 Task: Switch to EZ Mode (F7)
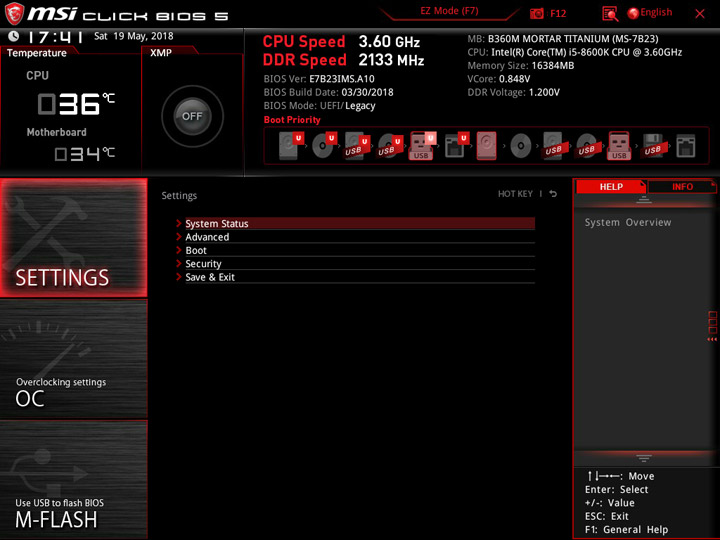pyautogui.click(x=449, y=11)
